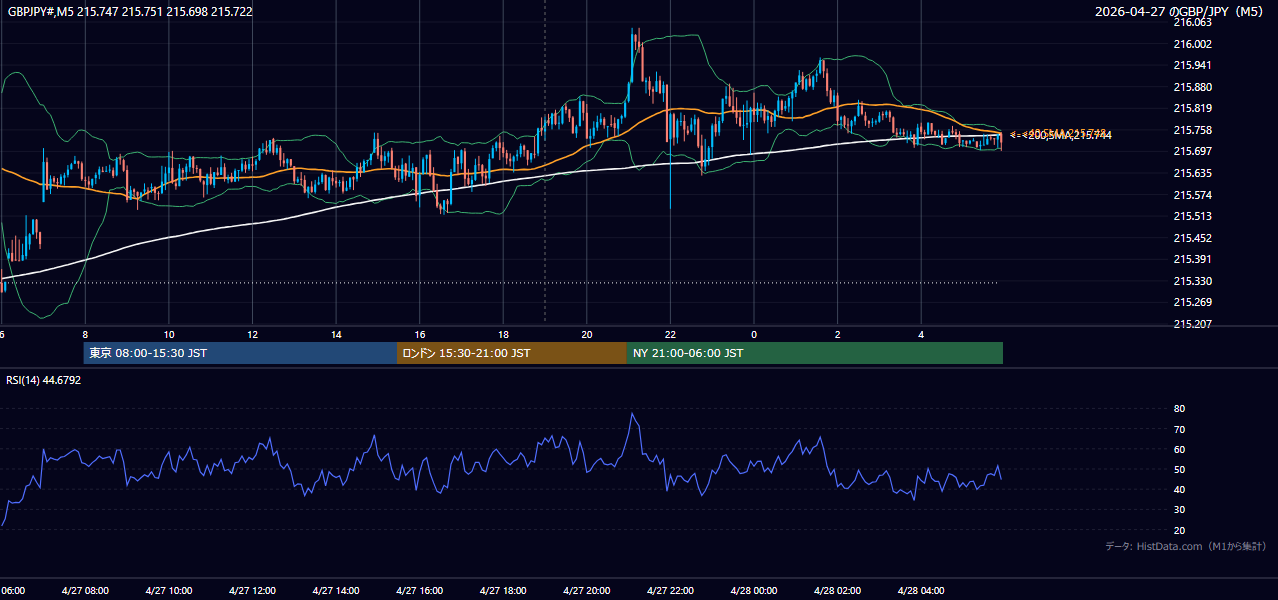Click the 4/27 22:00 bottom date label

pos(670,590)
